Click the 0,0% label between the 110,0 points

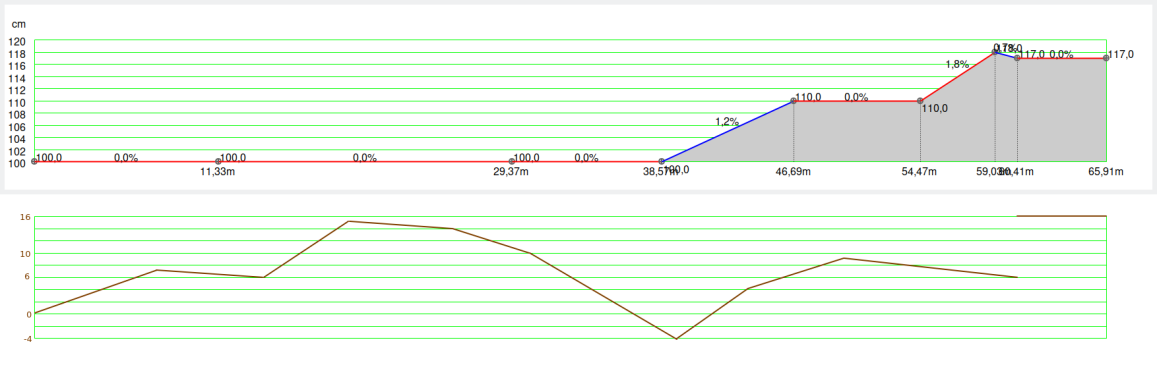[856, 97]
